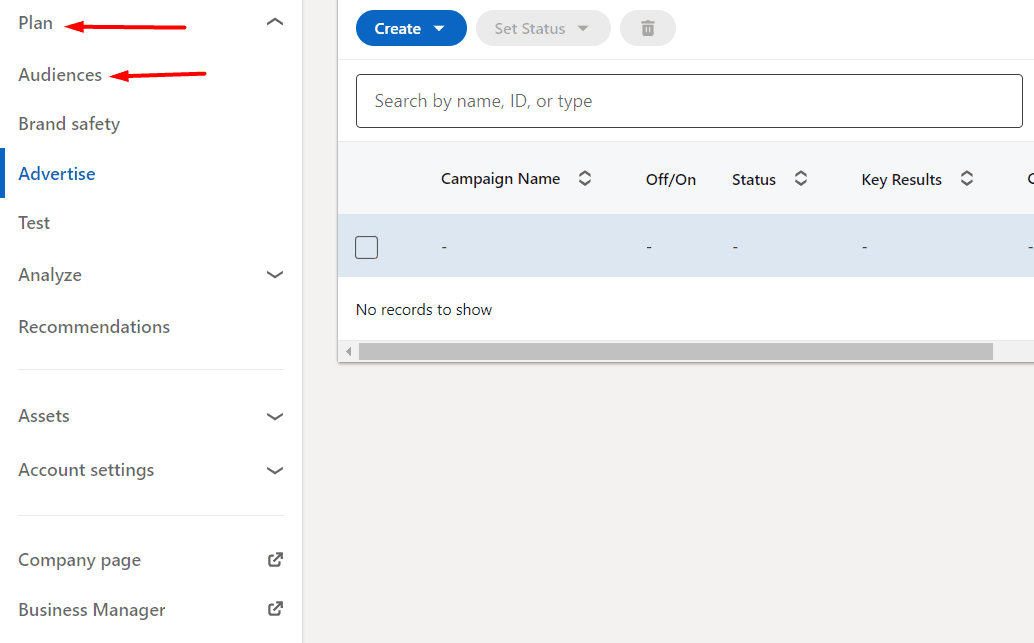Open Company page external link icon
Image resolution: width=1034 pixels, height=643 pixels.
pos(275,560)
